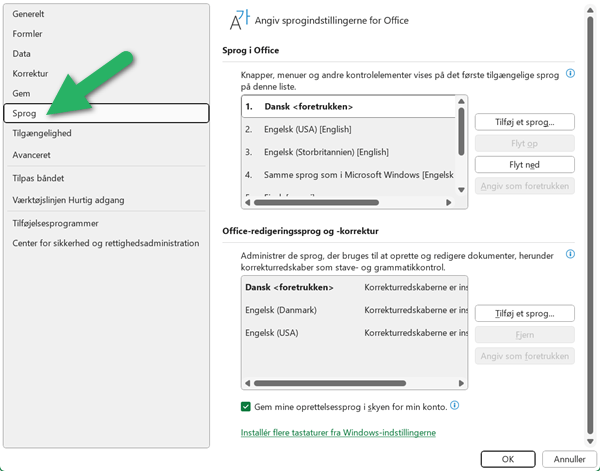600x471 pixels.
Task: Click the info icon next to the cloud save checkbox
Action: [454, 406]
